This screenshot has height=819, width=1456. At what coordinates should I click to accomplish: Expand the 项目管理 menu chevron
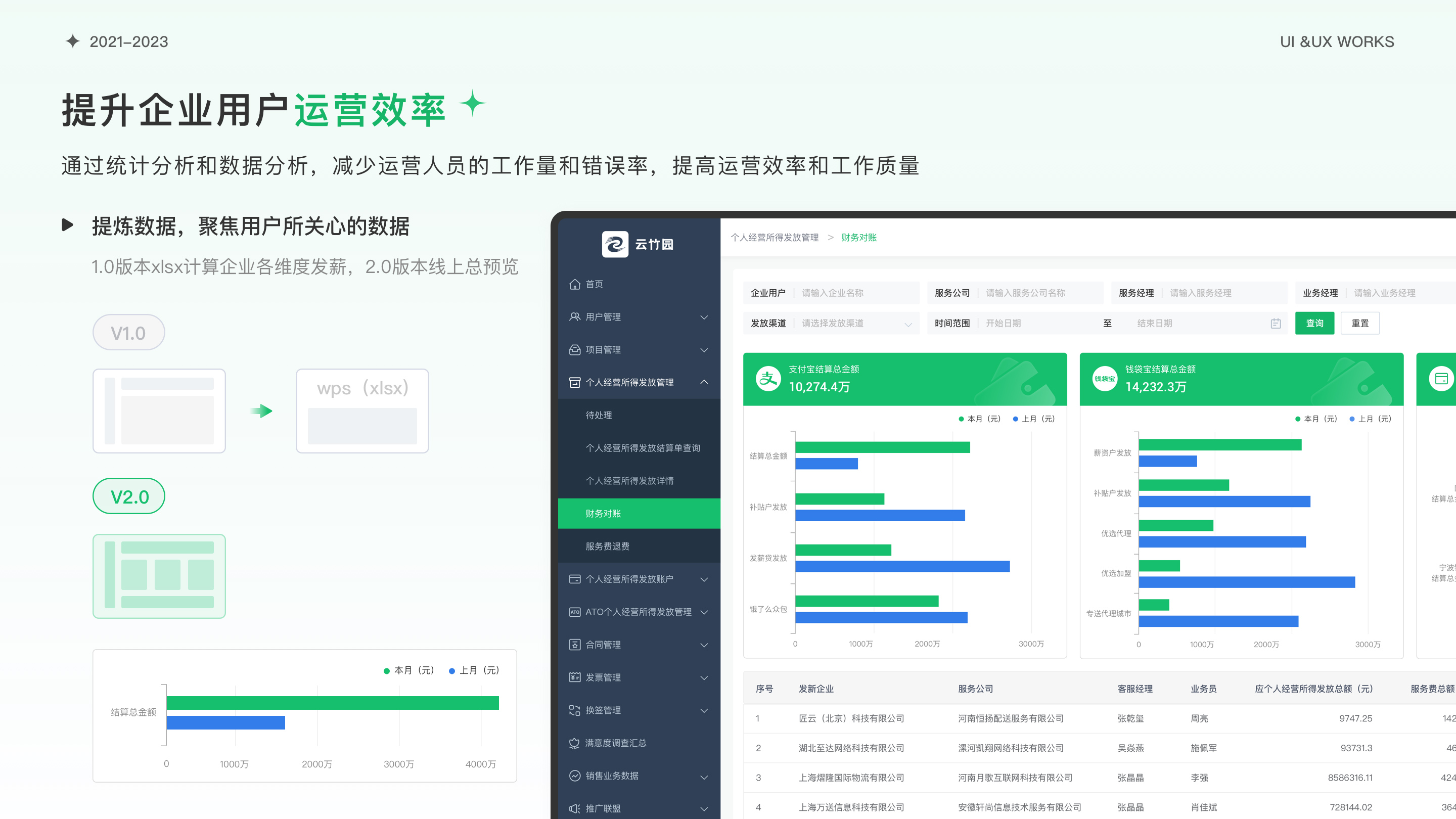[x=704, y=349]
